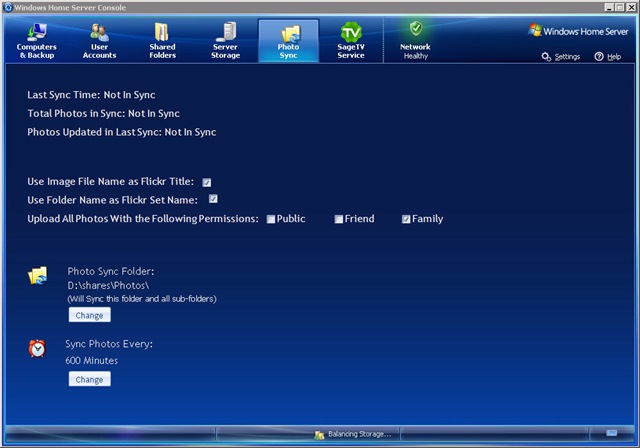This screenshot has height=448, width=640.
Task: Open Settings in the top bar
Action: 561,57
